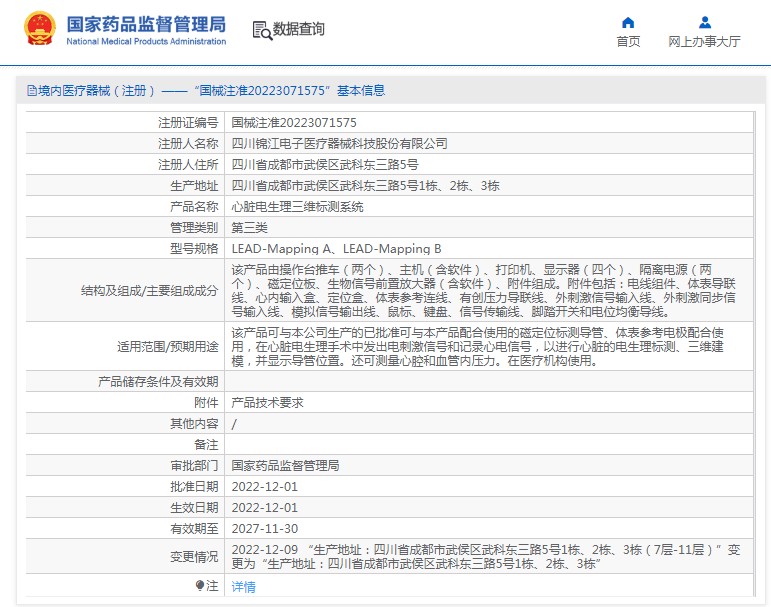Image resolution: width=771 pixels, height=607 pixels.
Task: Click product name 心脏电生理三维标测系统
Action: coord(297,207)
